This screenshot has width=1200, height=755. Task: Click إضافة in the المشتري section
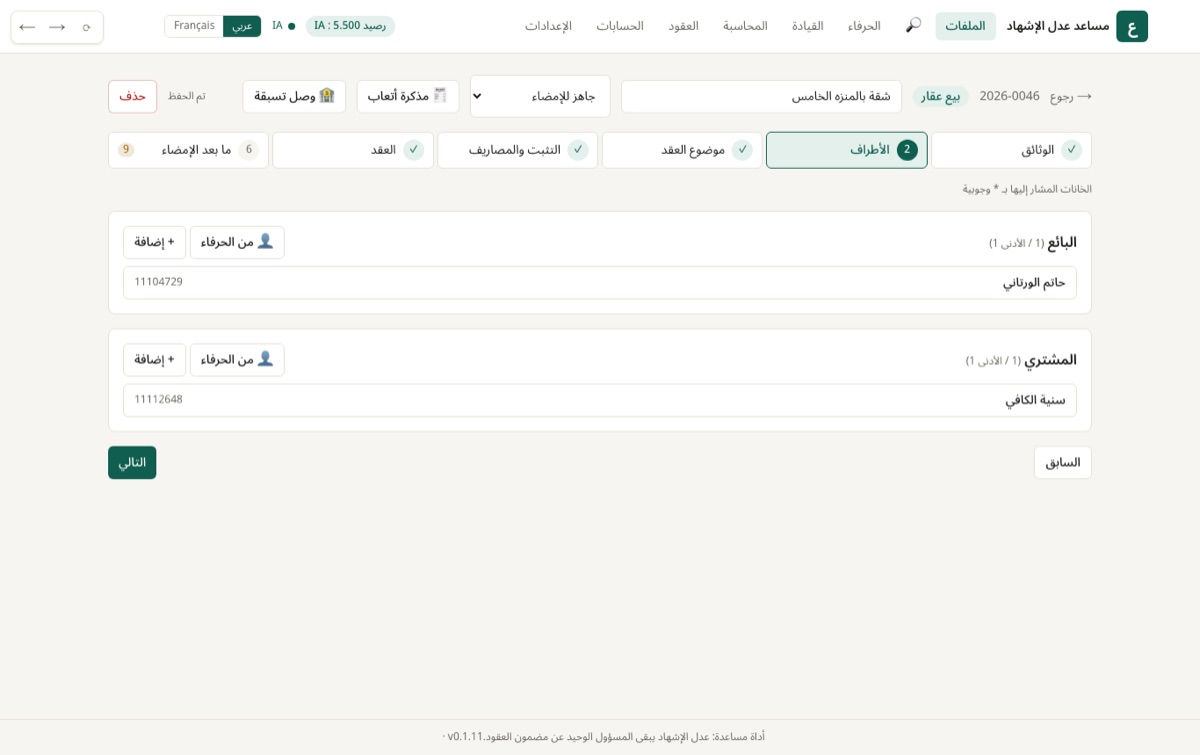154,360
